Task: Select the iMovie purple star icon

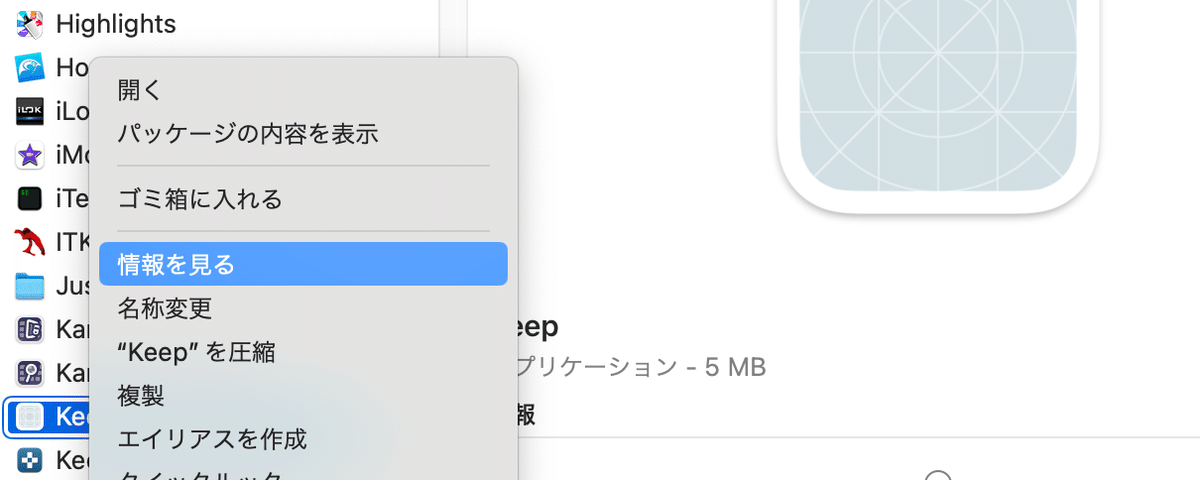Action: (30, 155)
